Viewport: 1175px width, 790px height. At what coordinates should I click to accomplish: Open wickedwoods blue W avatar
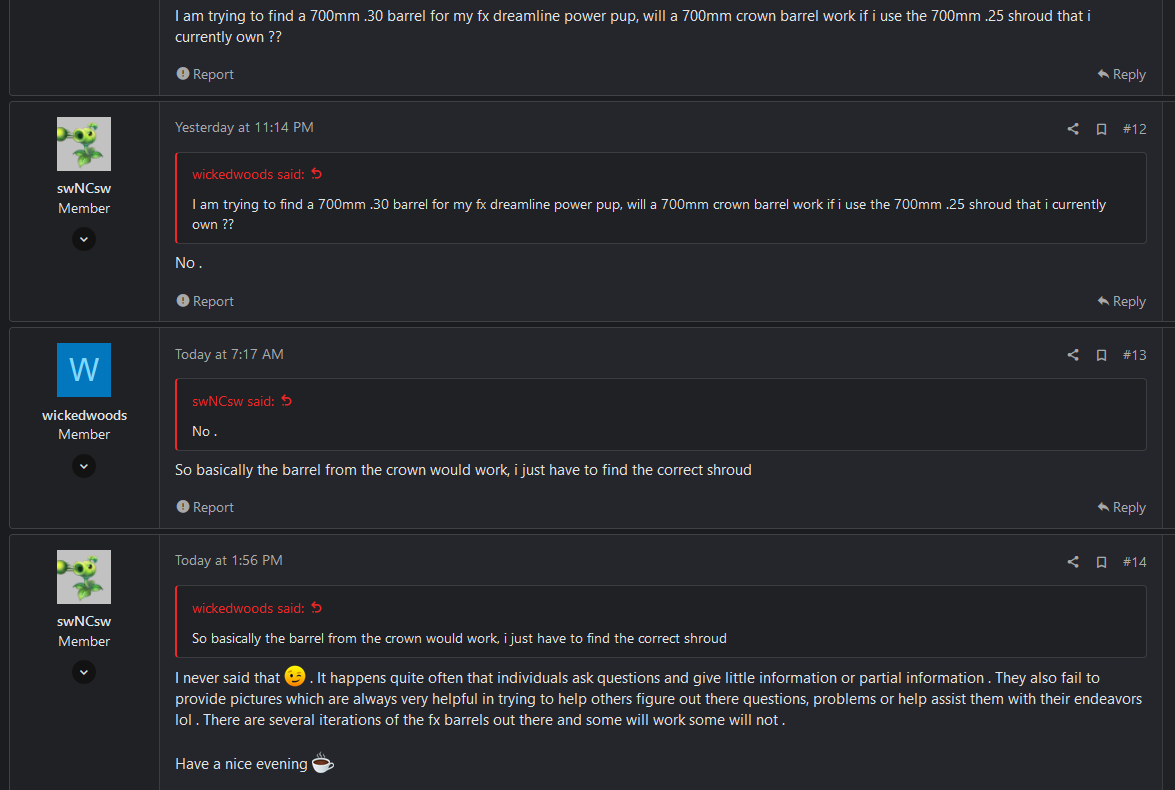coord(84,370)
